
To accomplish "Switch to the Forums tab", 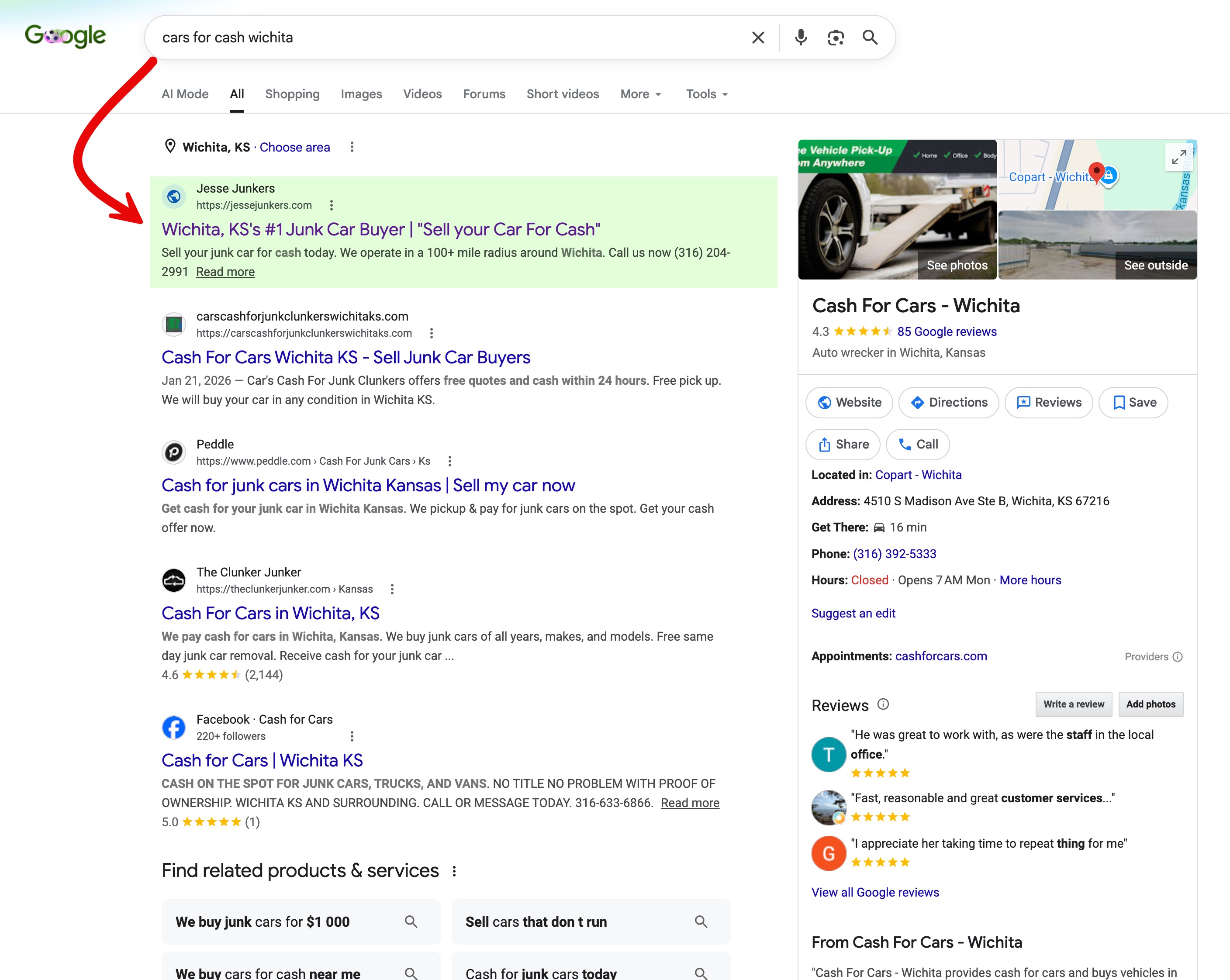I will point(484,94).
